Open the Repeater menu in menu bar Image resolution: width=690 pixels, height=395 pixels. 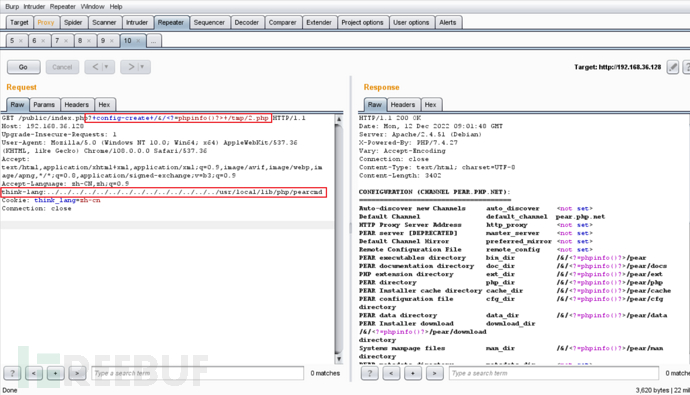[62, 7]
